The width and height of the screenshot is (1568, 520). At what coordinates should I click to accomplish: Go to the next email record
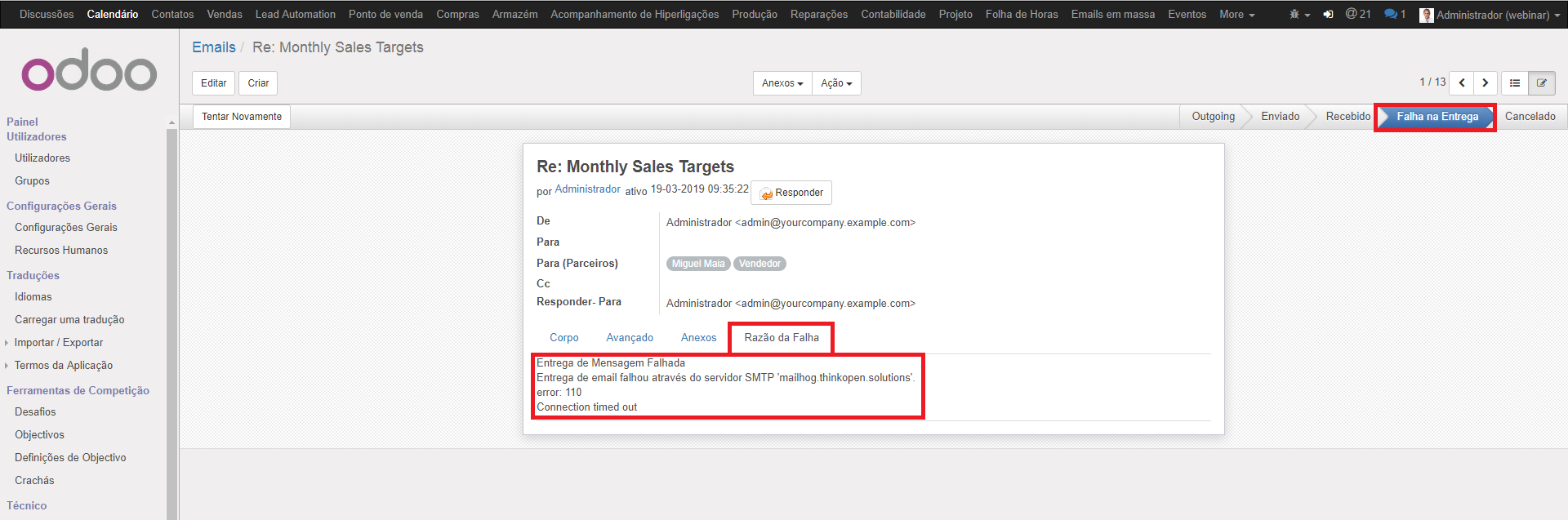[1486, 83]
